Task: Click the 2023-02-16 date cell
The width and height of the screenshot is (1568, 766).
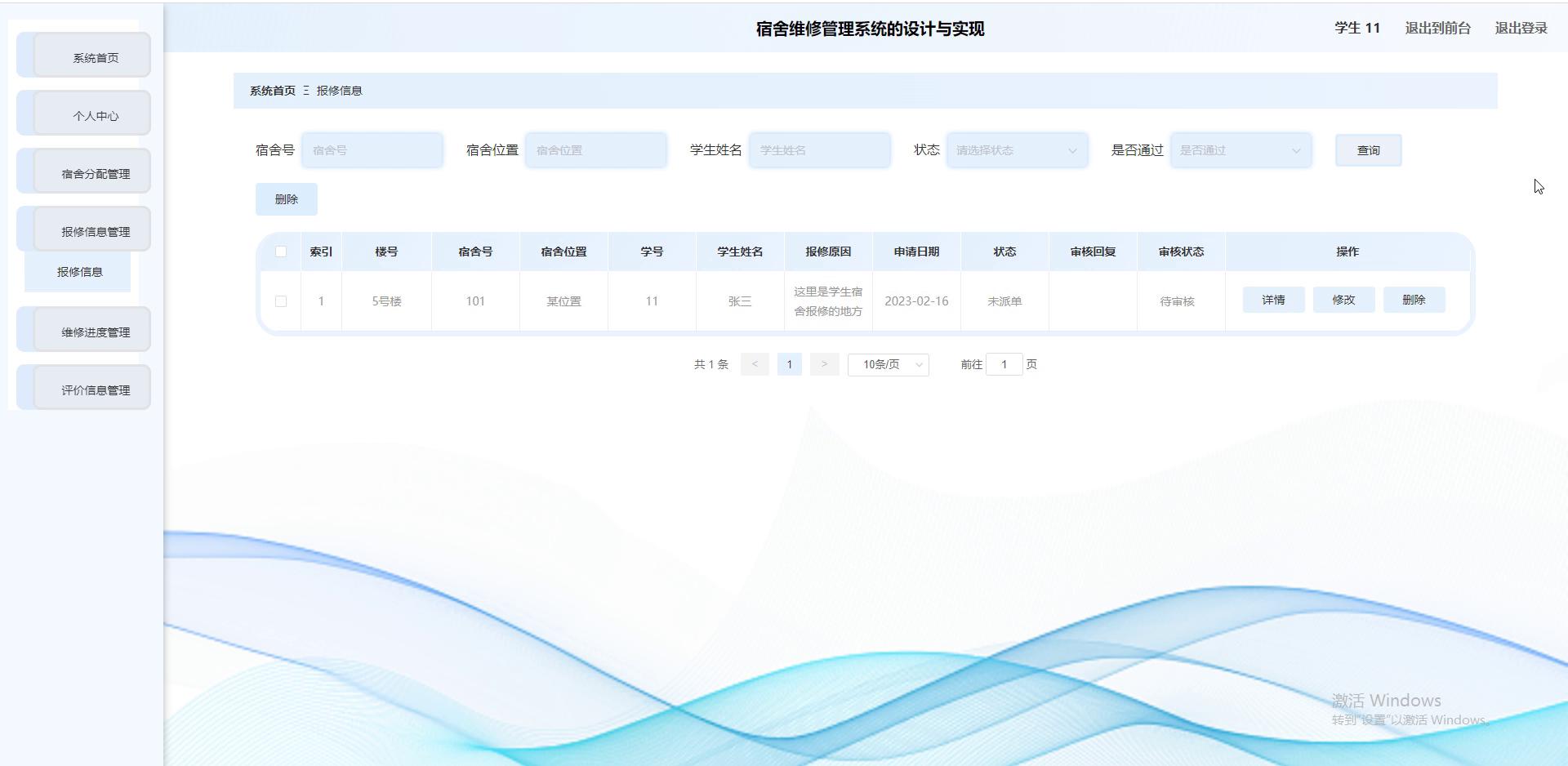Action: click(916, 301)
